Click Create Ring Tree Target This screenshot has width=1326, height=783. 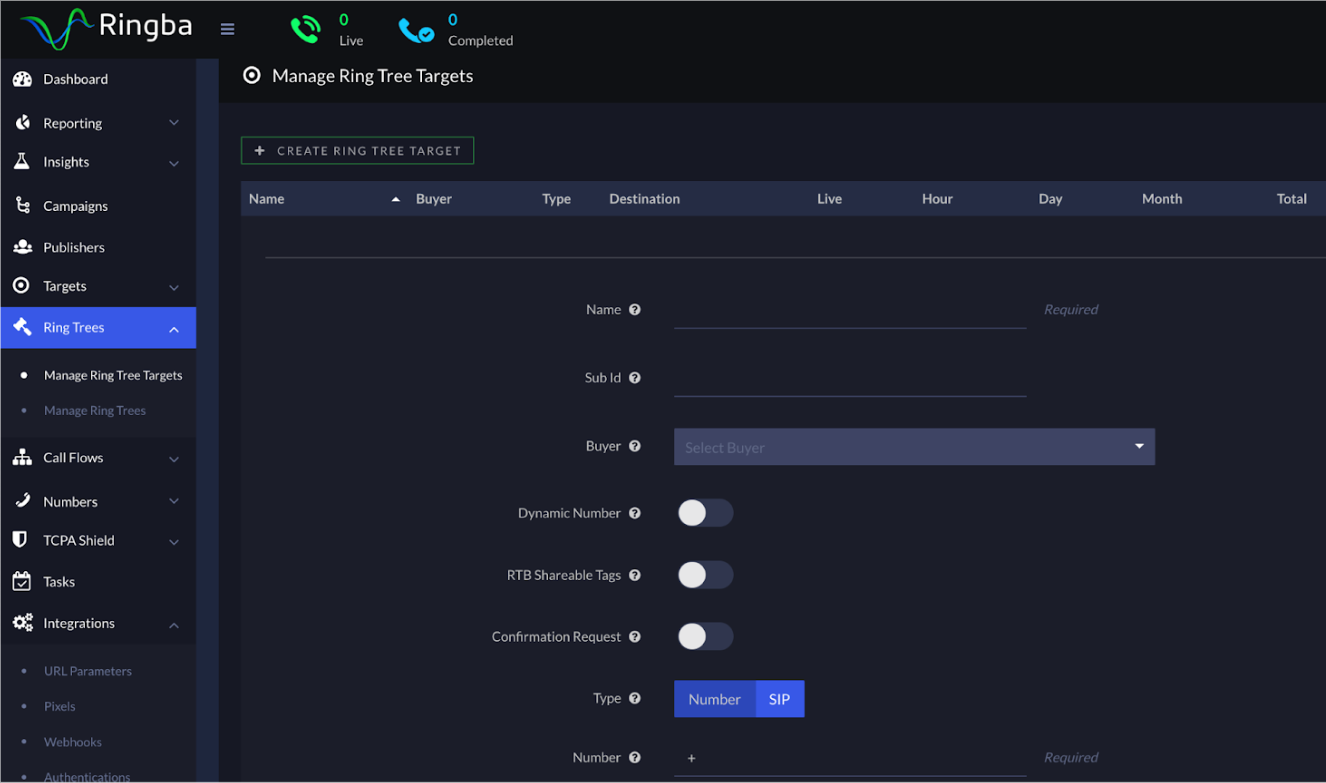point(357,150)
